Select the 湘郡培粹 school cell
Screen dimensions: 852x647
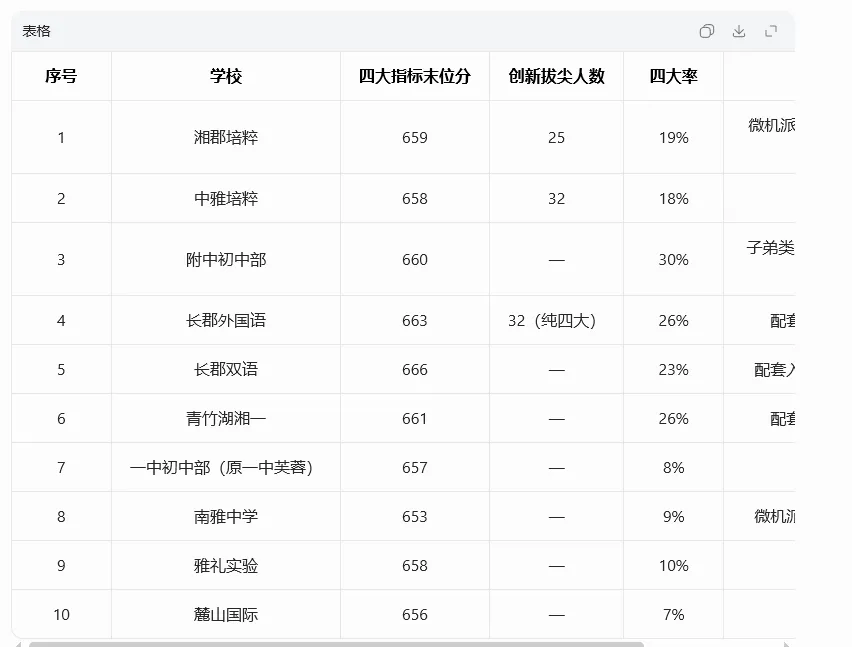click(226, 137)
